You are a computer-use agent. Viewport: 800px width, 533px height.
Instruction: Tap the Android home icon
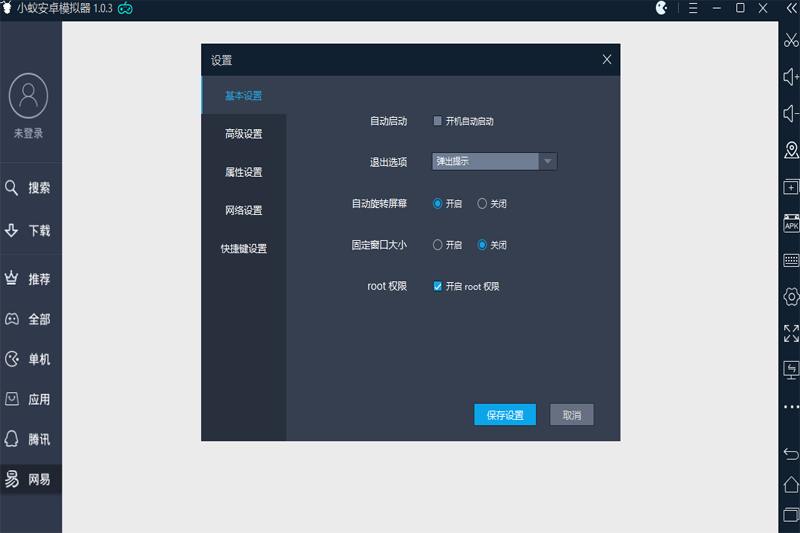click(791, 485)
